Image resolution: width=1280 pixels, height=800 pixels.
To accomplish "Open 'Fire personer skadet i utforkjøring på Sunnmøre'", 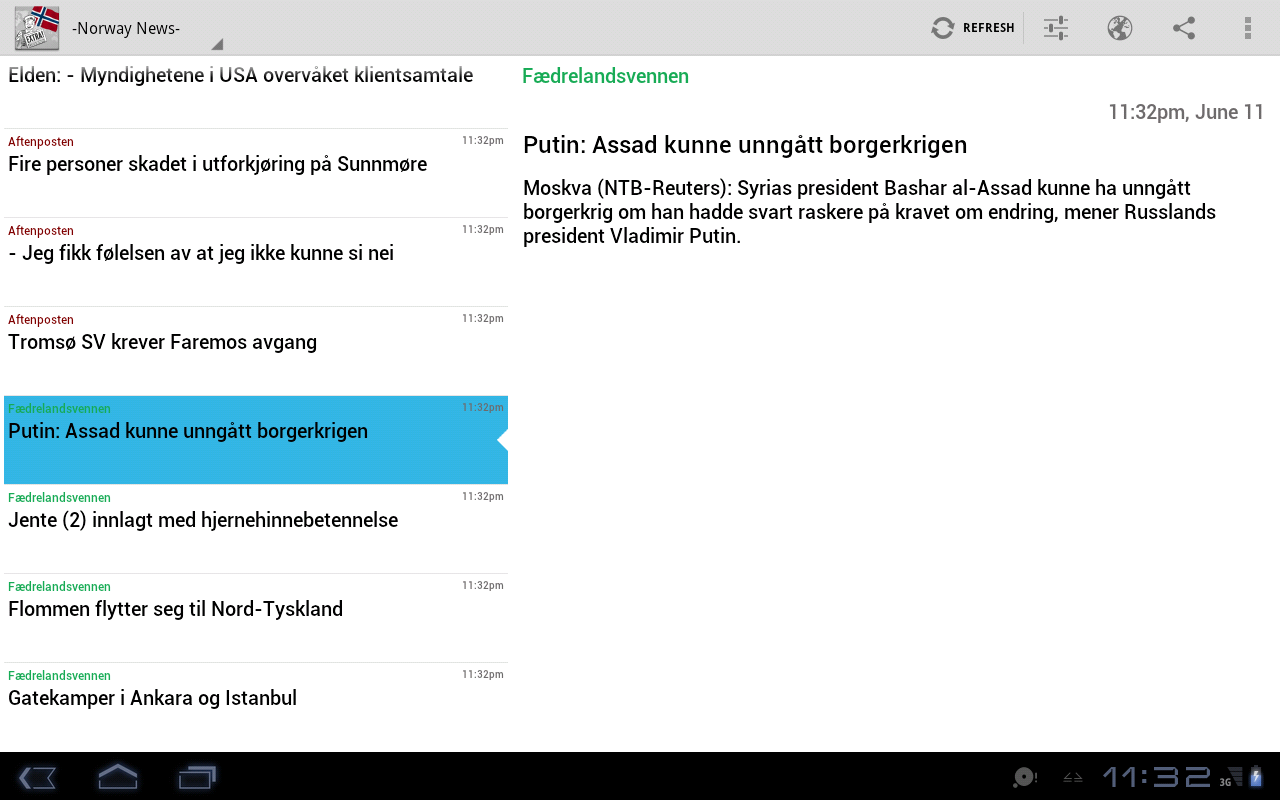I will [x=256, y=173].
